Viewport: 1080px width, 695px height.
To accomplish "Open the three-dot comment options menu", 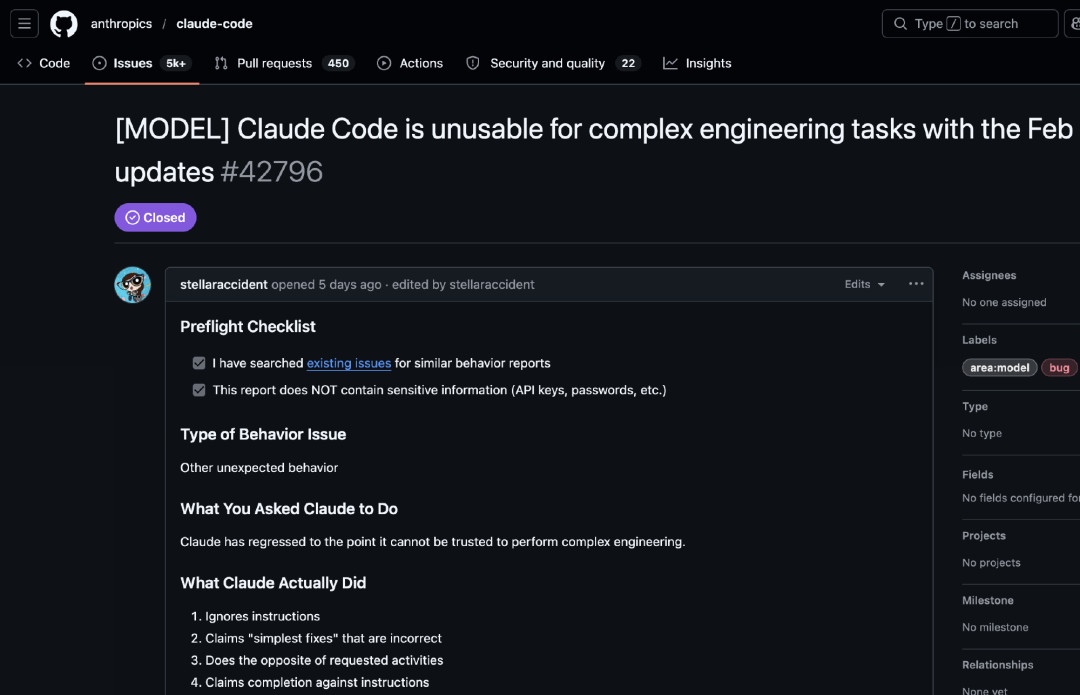I will click(x=916, y=284).
